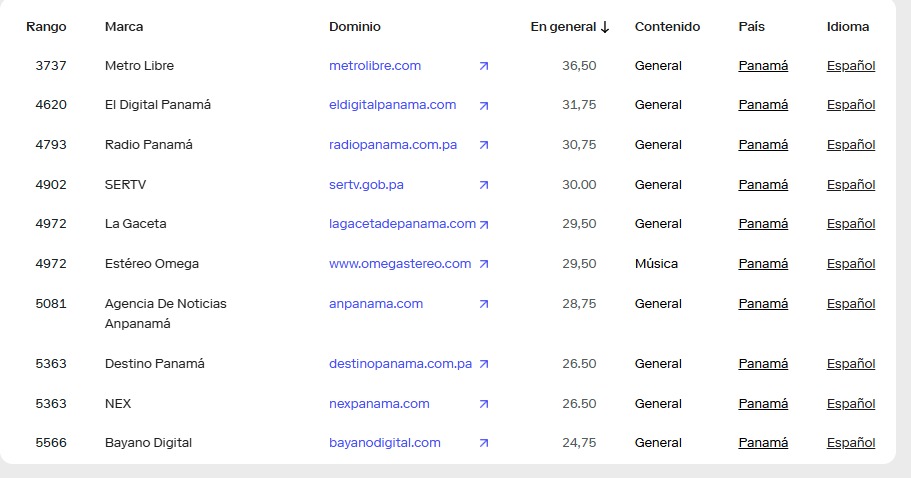The image size is (911, 478).
Task: Click external link icon for nexpanama.com
Action: (x=484, y=404)
